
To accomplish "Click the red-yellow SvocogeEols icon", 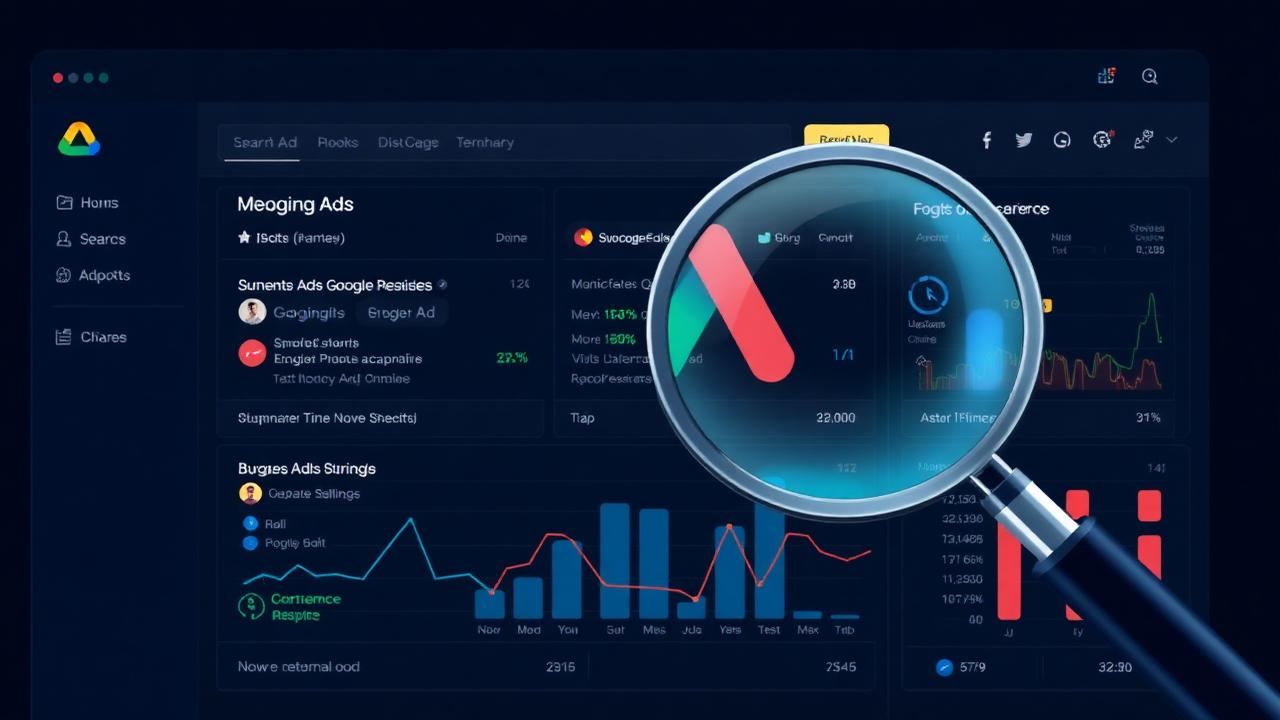I will click(583, 237).
